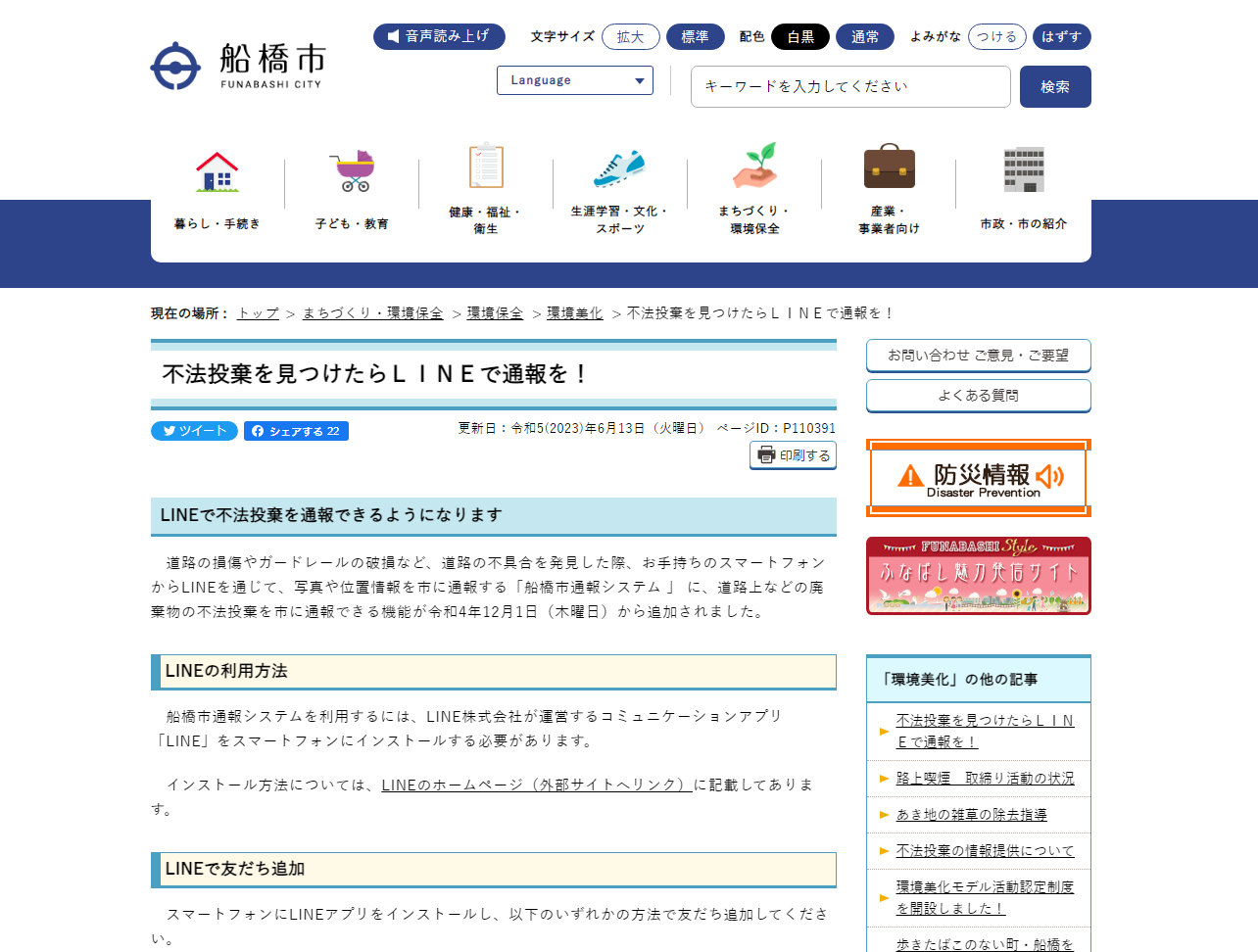Open the 産業・事業者向け briefcase icon
1258x952 pixels.
tap(889, 167)
